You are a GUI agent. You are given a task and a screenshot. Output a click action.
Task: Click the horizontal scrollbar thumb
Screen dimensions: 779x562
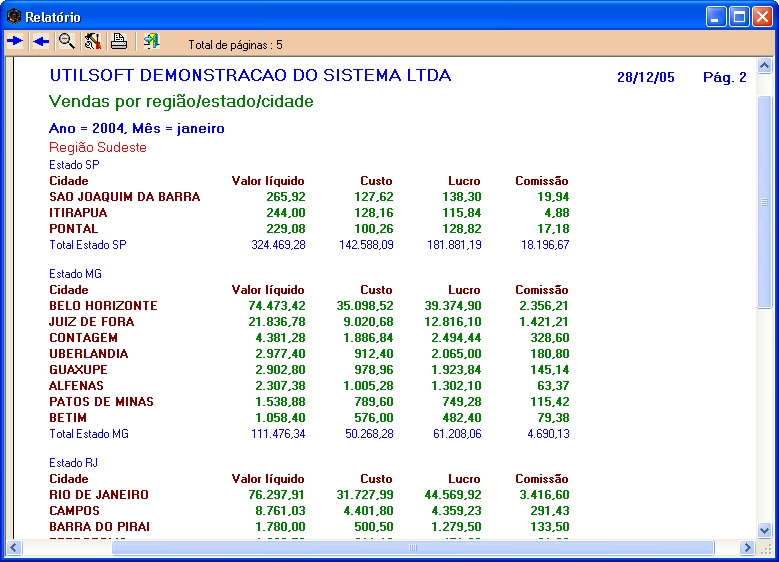[413, 548]
